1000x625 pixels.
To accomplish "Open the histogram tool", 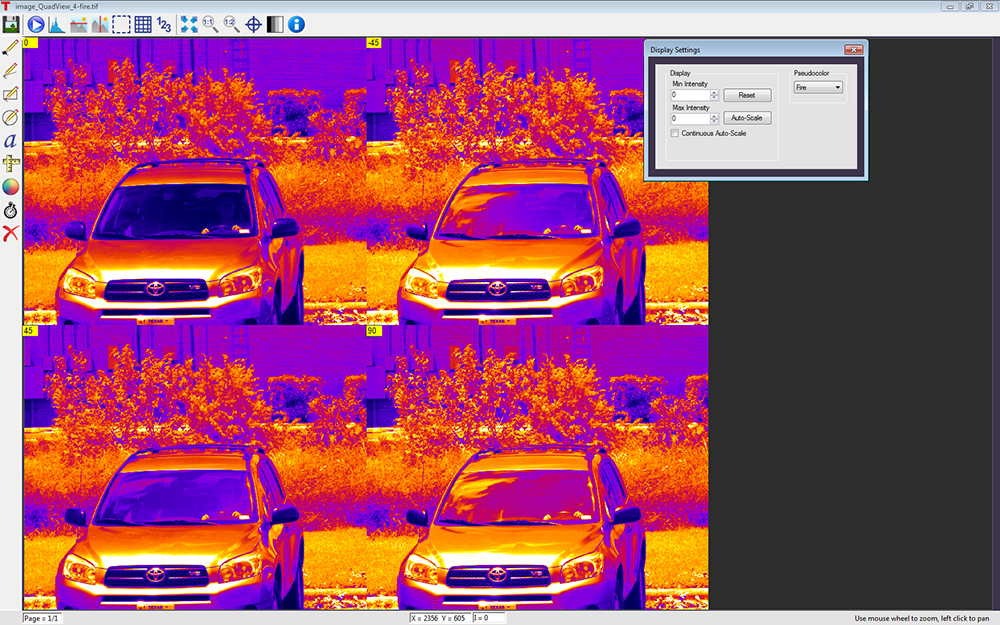I will tap(56, 24).
